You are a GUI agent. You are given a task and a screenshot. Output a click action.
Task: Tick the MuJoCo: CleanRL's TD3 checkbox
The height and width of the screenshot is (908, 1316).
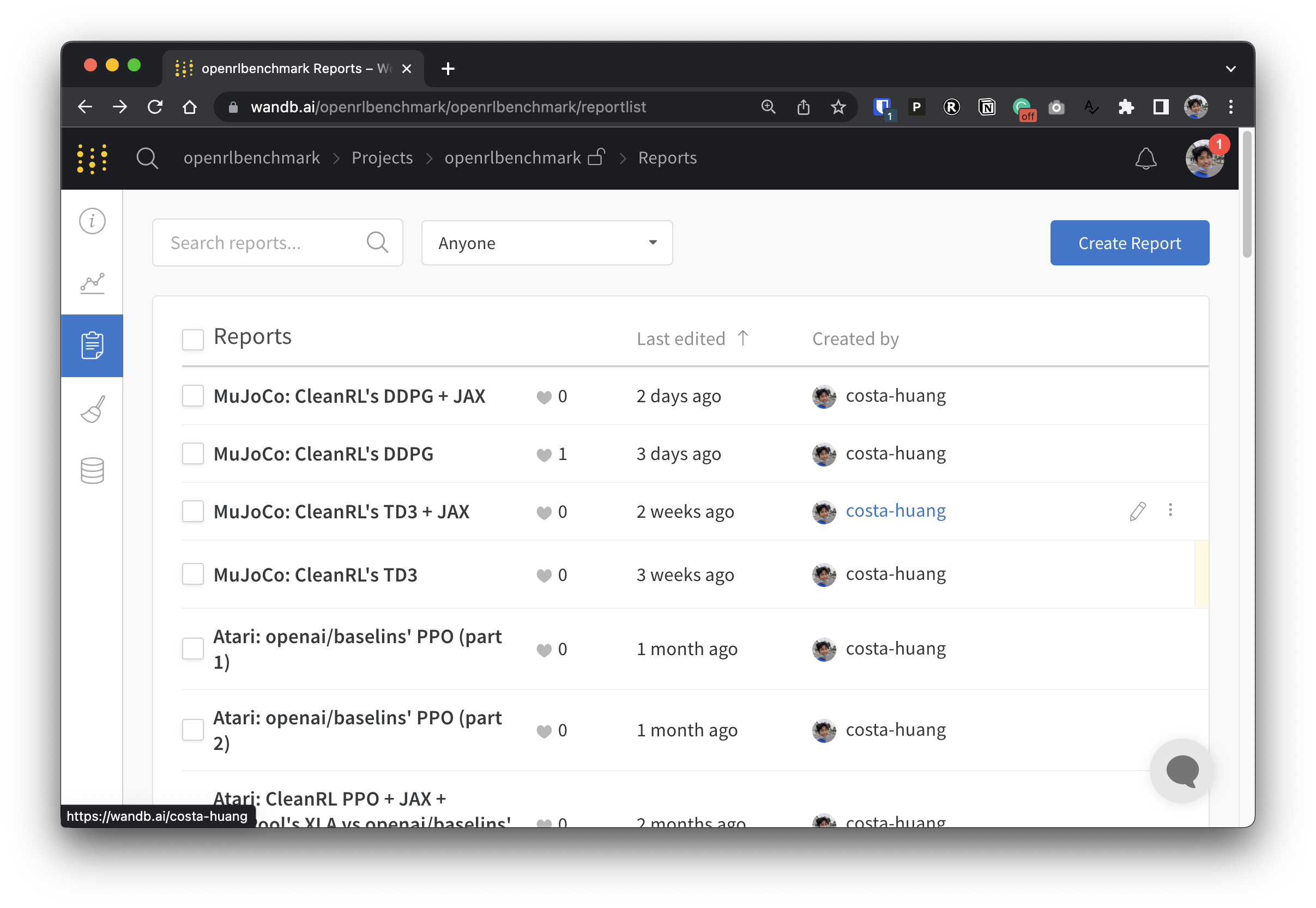pyautogui.click(x=193, y=574)
